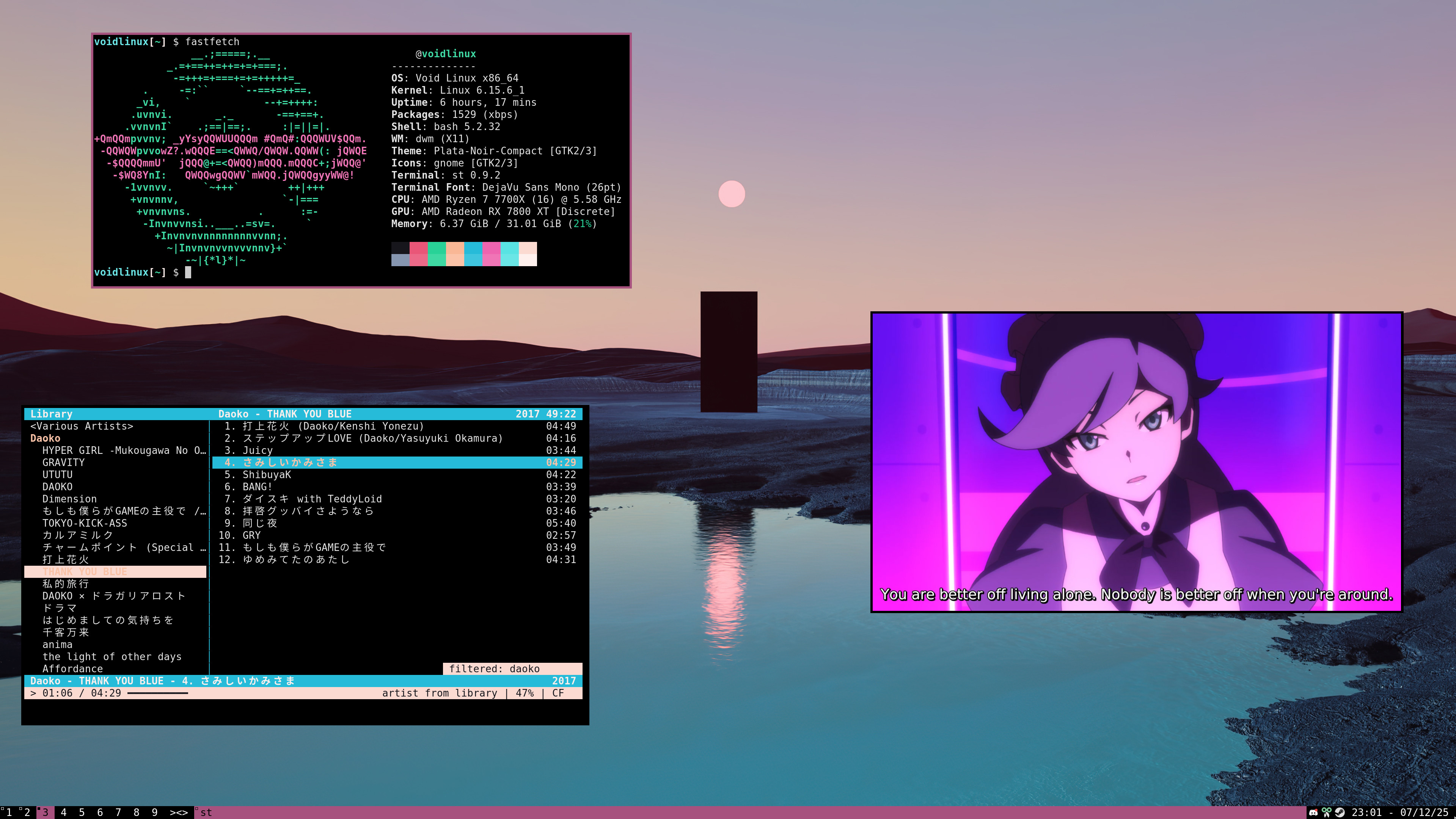Select album 'ドラマ'
The height and width of the screenshot is (819, 1456).
click(x=59, y=608)
